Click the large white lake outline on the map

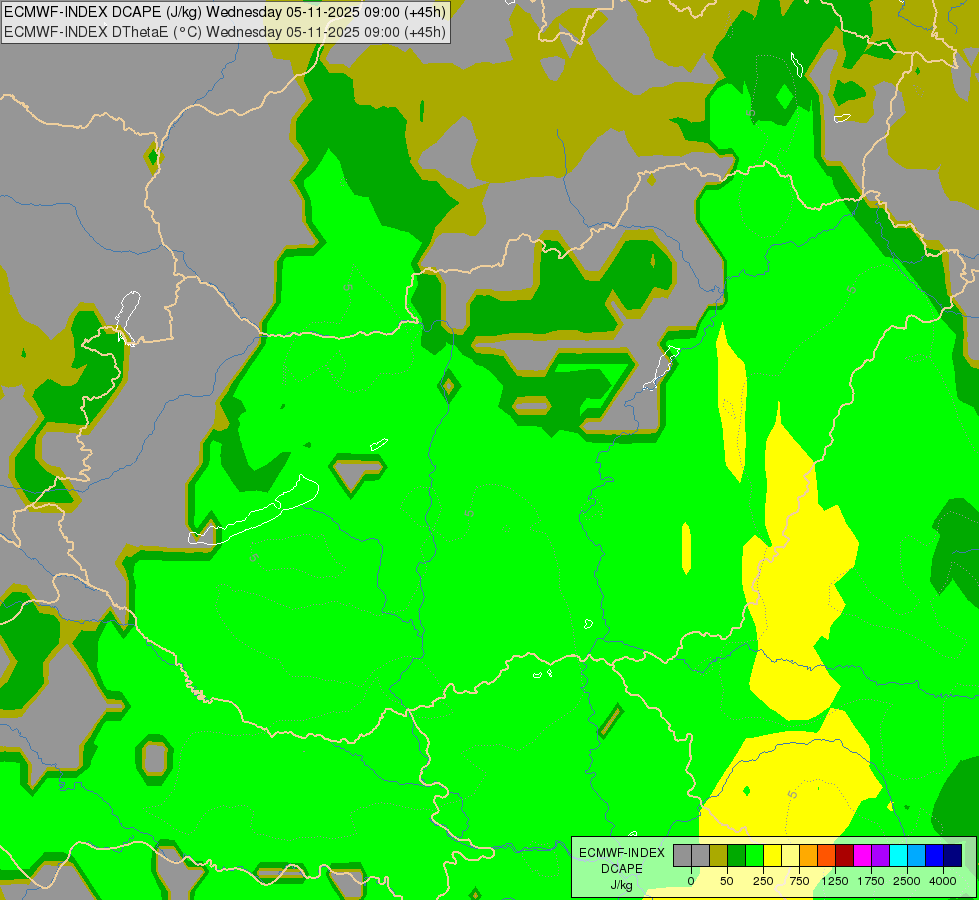click(x=254, y=510)
